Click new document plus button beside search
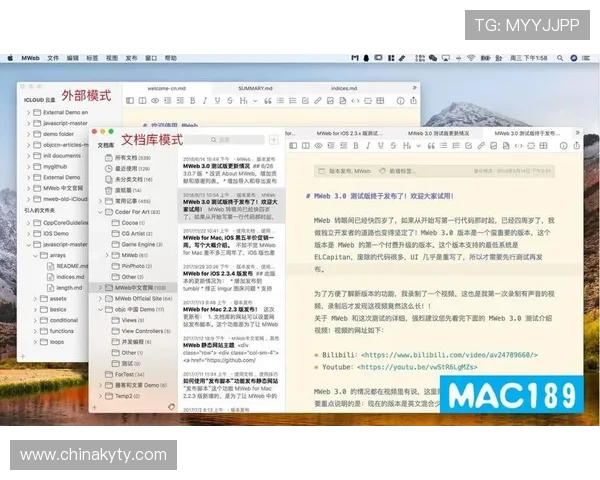Image resolution: width=600 pixels, height=480 pixels. 274,140
